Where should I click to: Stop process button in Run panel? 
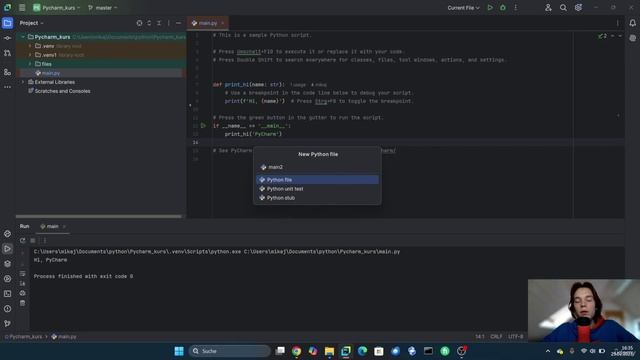pos(33,241)
